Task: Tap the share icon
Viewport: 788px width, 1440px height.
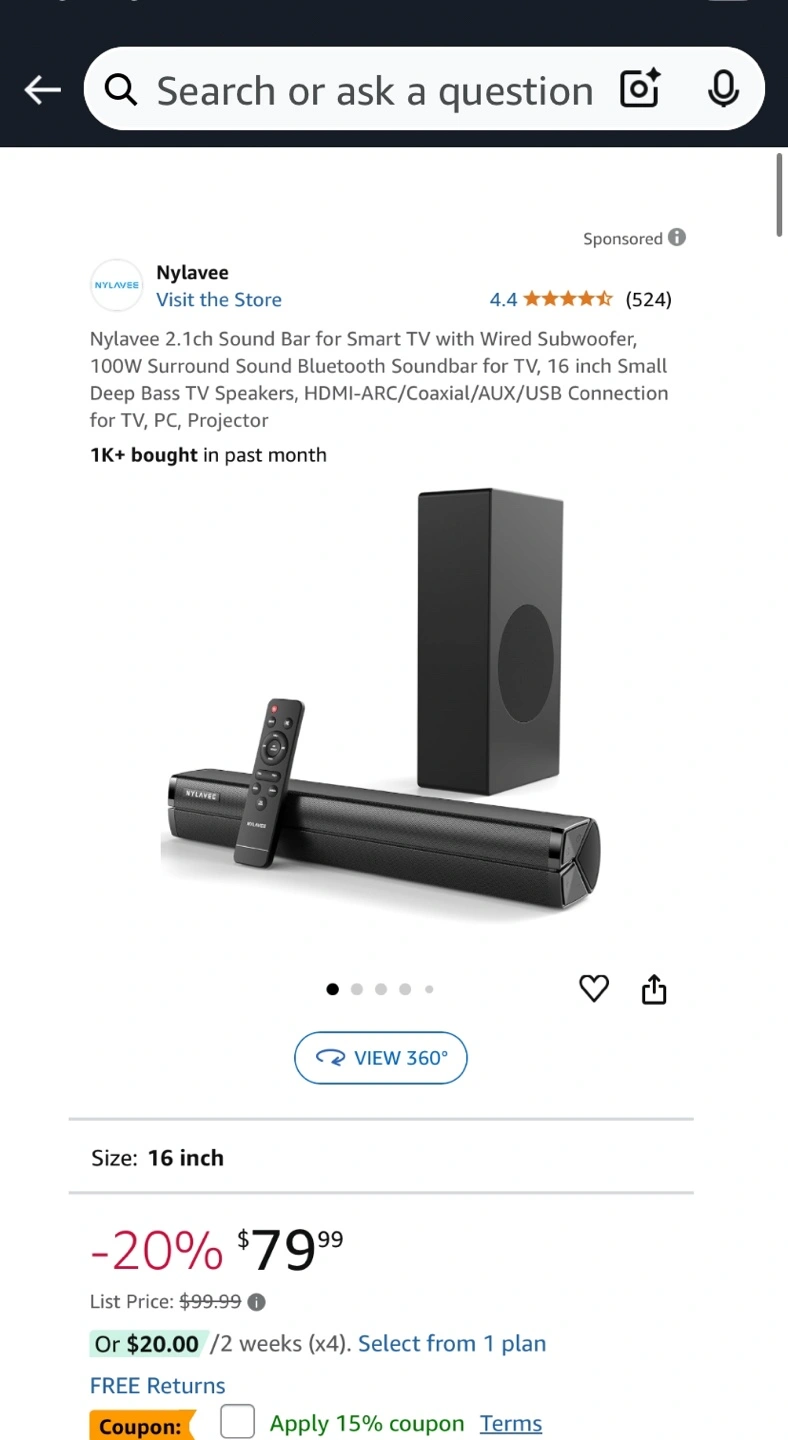Action: [x=654, y=989]
